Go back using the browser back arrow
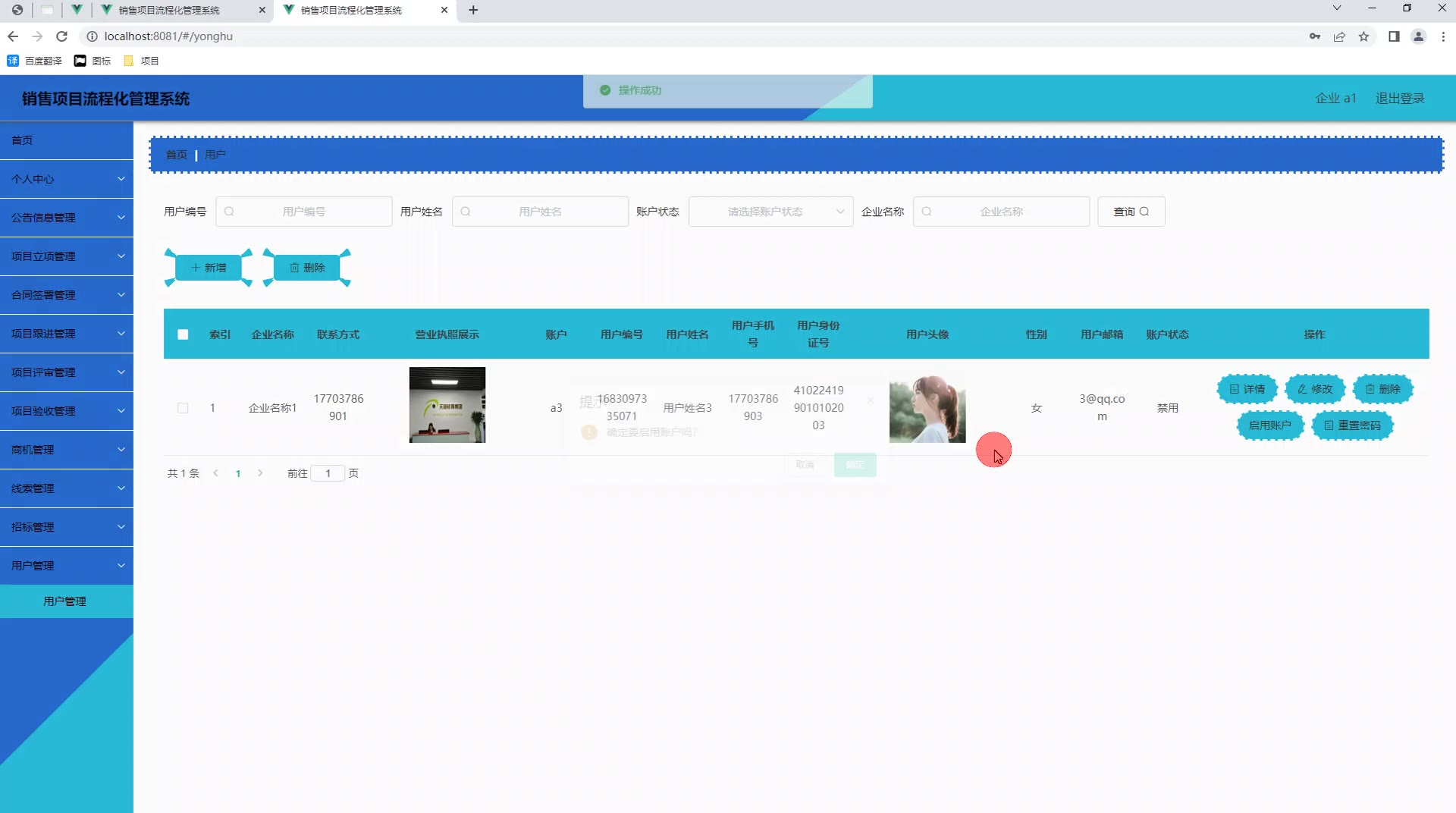The image size is (1456, 813). tap(13, 36)
